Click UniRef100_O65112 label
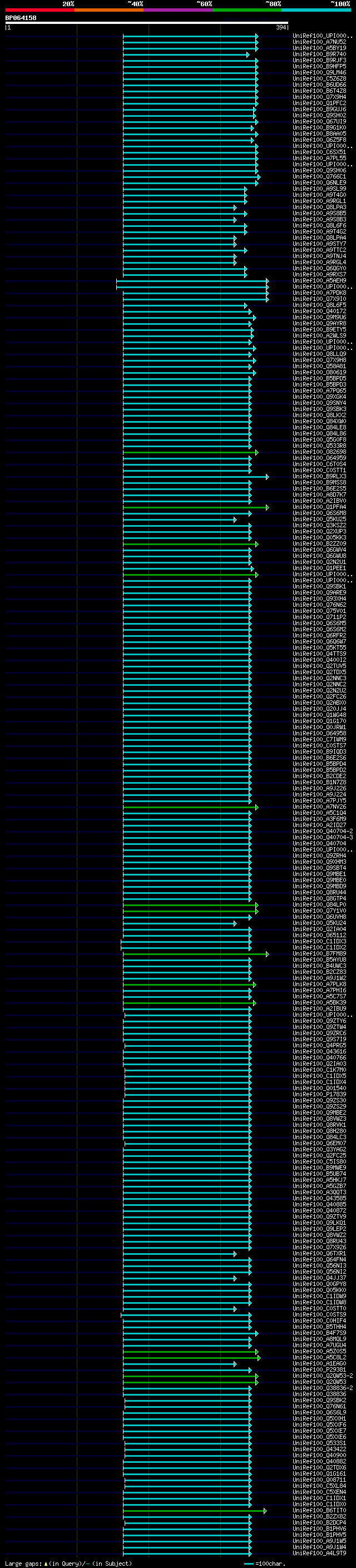356x1568 pixels. coord(319,936)
